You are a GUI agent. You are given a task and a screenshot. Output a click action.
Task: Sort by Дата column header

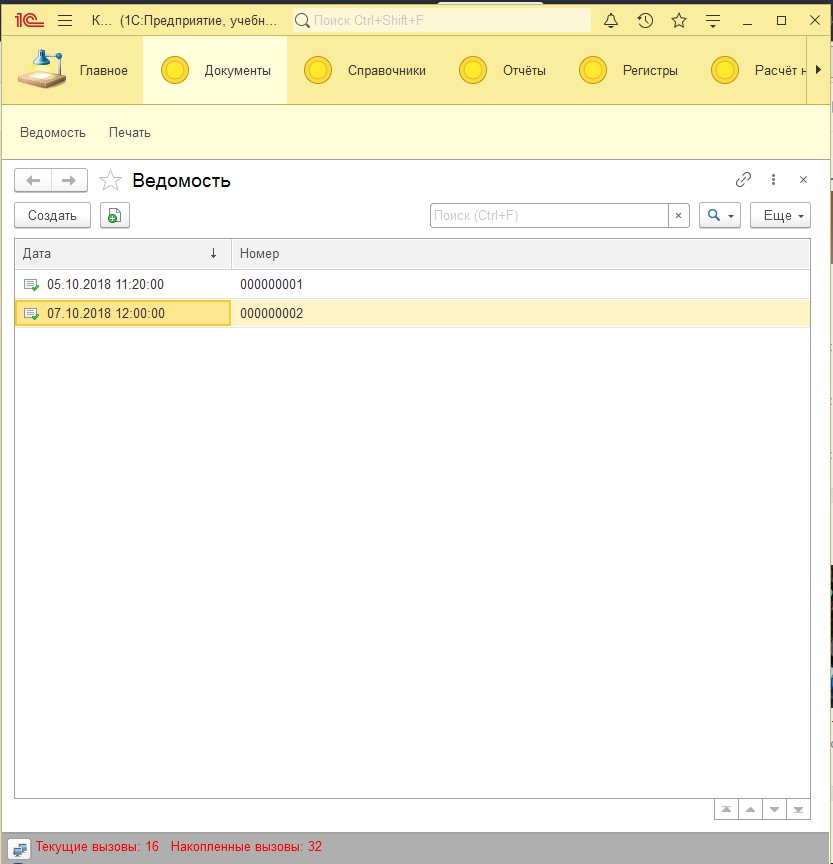[x=123, y=253]
